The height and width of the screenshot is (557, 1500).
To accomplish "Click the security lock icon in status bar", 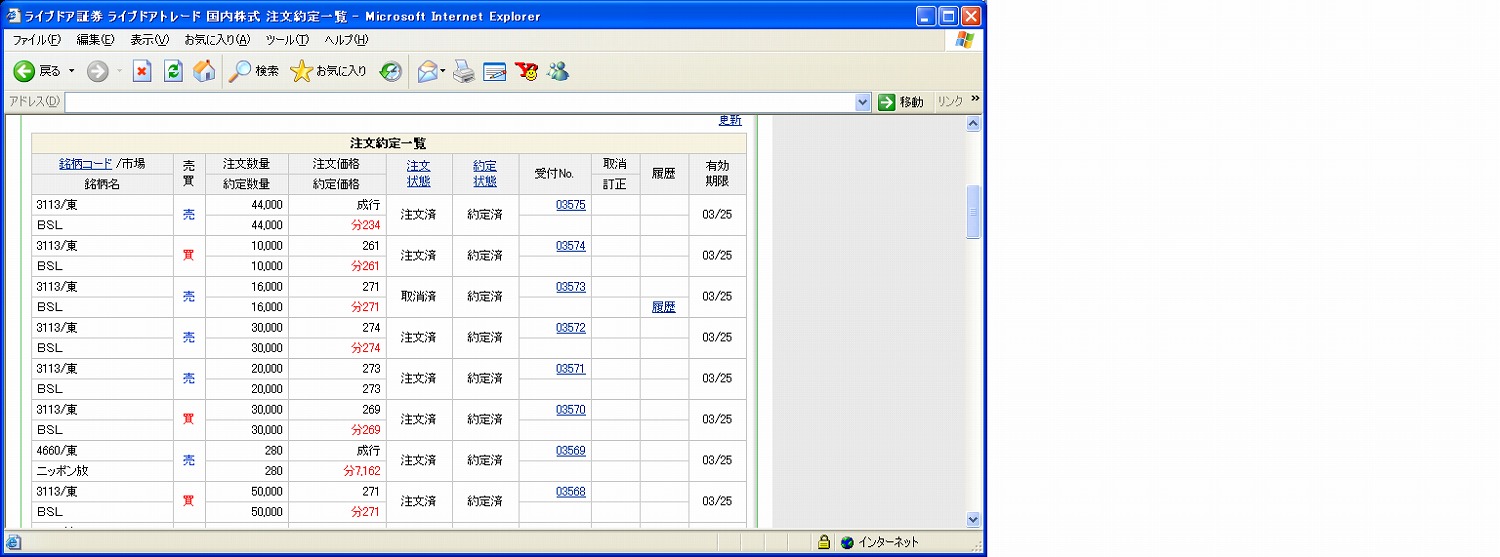I will click(823, 542).
